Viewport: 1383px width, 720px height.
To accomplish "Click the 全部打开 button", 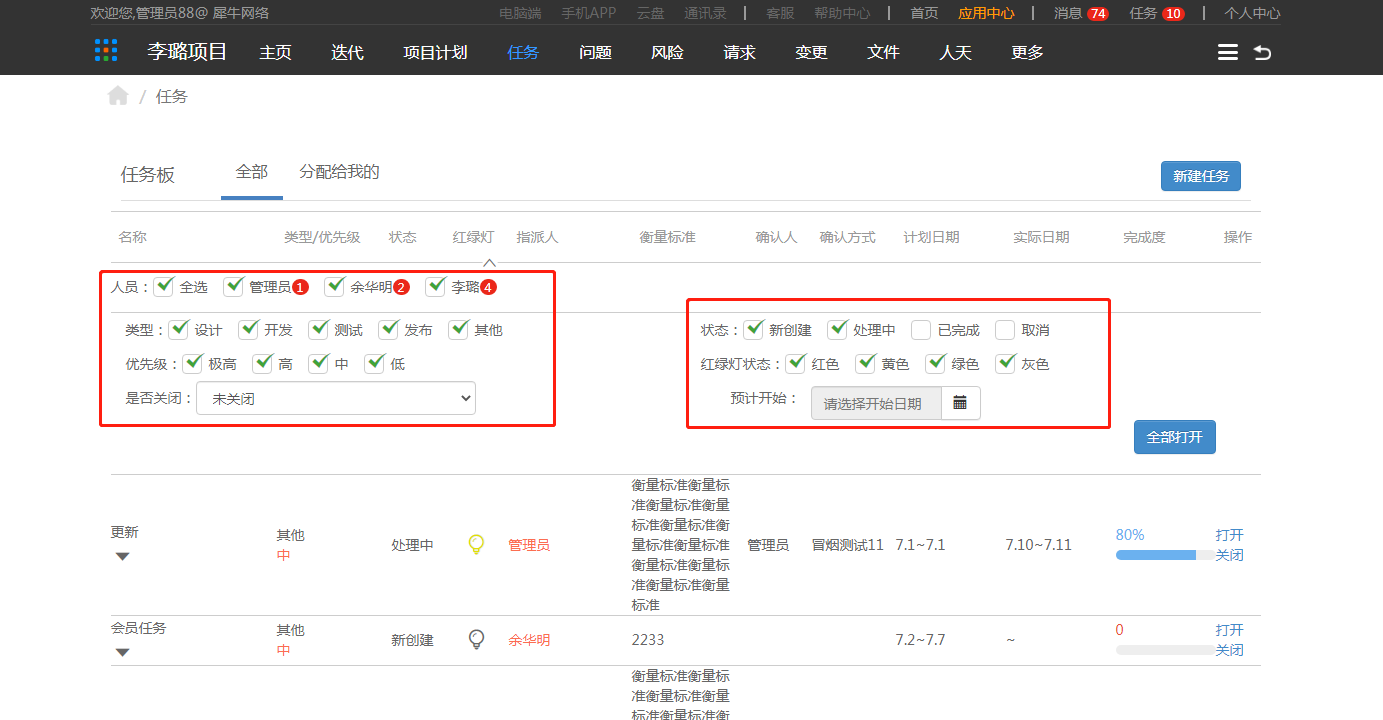I will (1175, 437).
